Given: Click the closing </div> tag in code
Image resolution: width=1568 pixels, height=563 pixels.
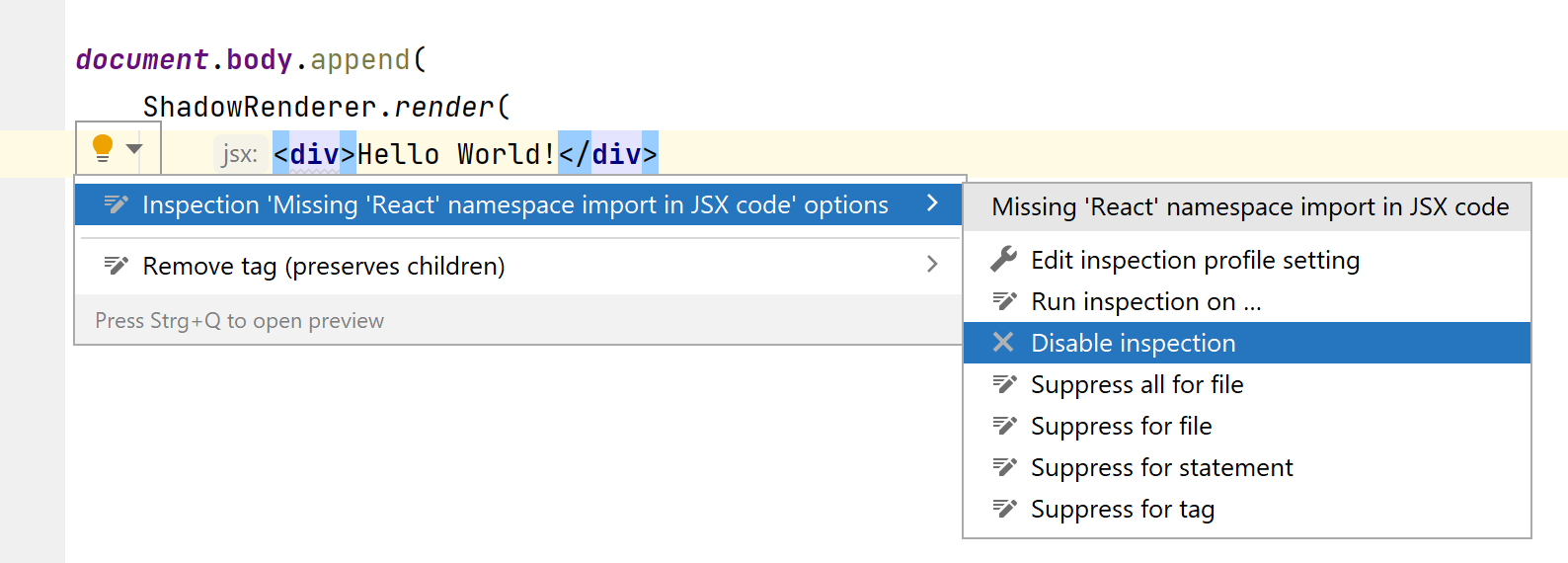Looking at the screenshot, I should 608,154.
